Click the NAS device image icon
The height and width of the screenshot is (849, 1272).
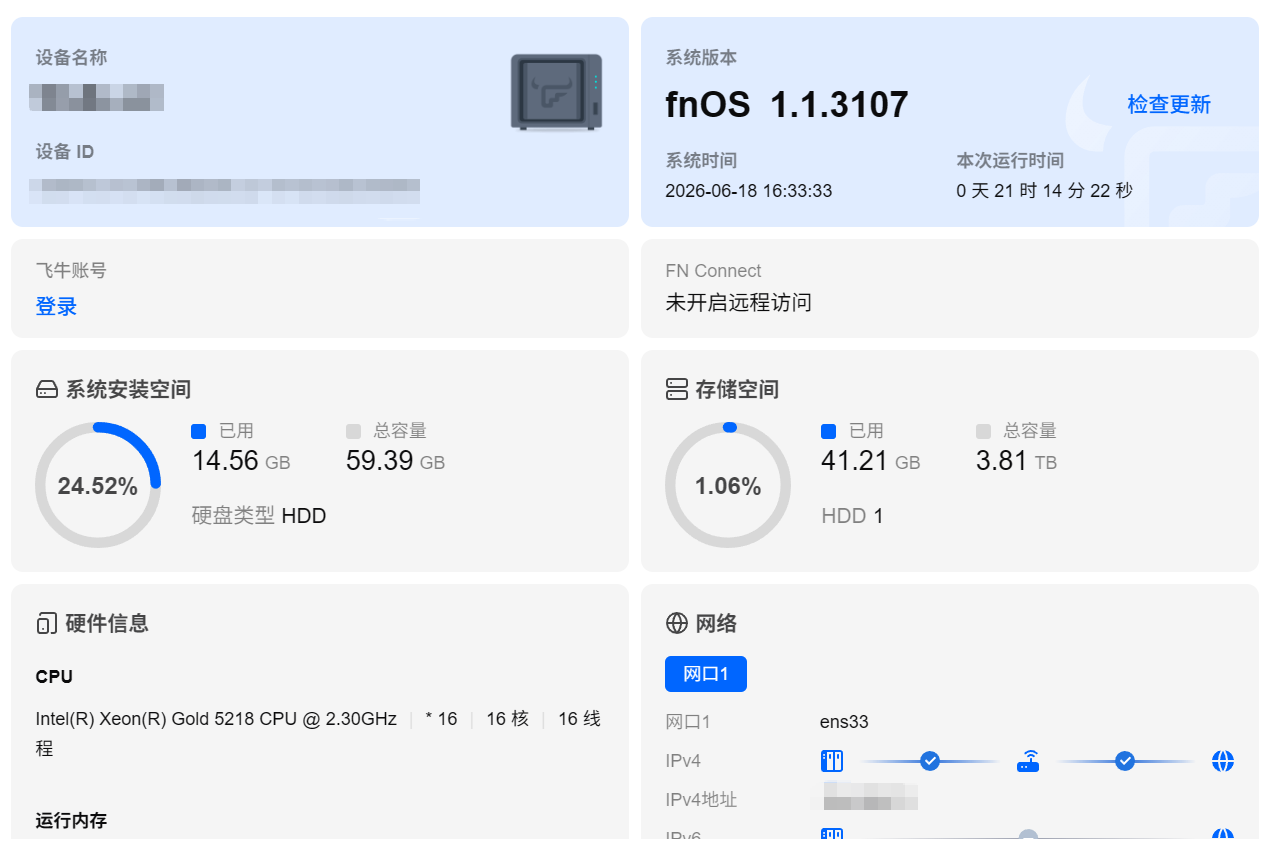pos(556,92)
